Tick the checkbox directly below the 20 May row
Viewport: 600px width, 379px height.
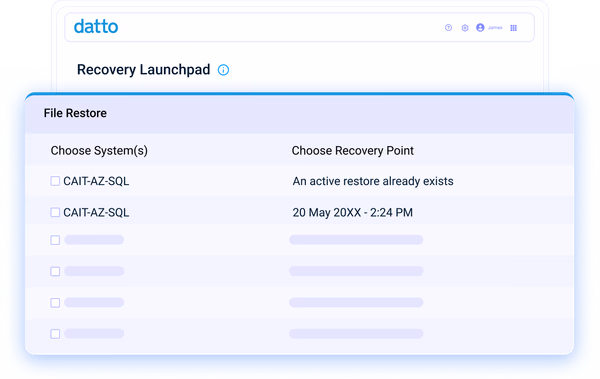tap(55, 240)
